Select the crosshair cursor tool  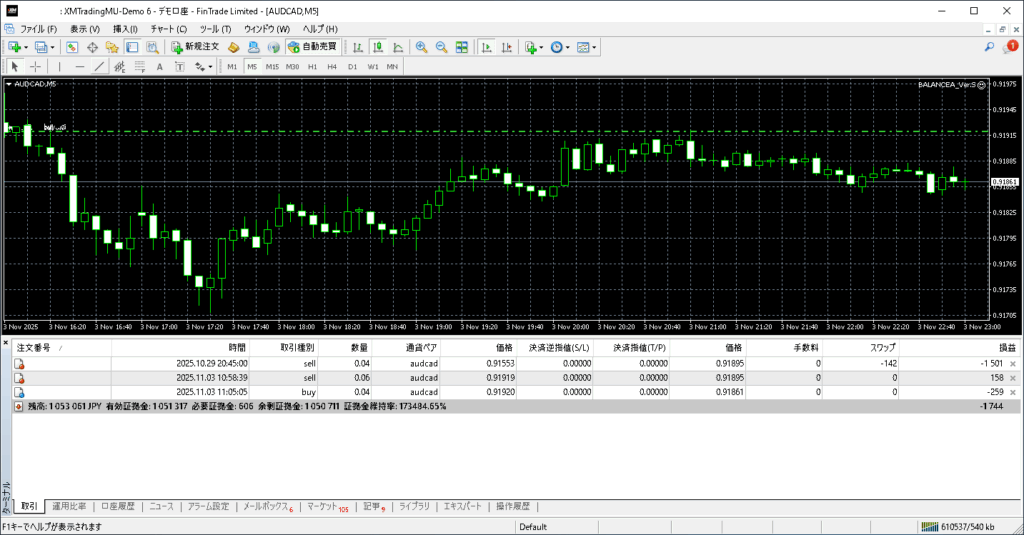36,66
